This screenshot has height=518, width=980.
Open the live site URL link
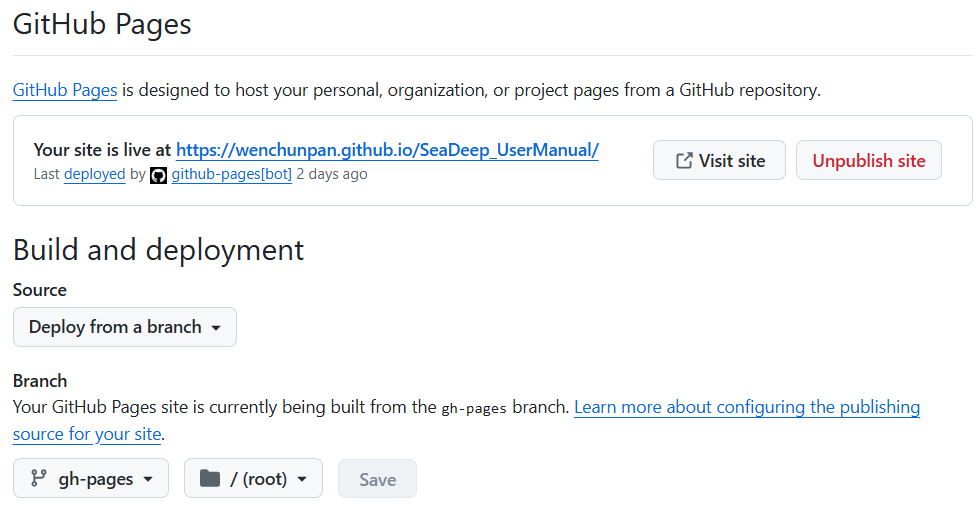click(387, 150)
